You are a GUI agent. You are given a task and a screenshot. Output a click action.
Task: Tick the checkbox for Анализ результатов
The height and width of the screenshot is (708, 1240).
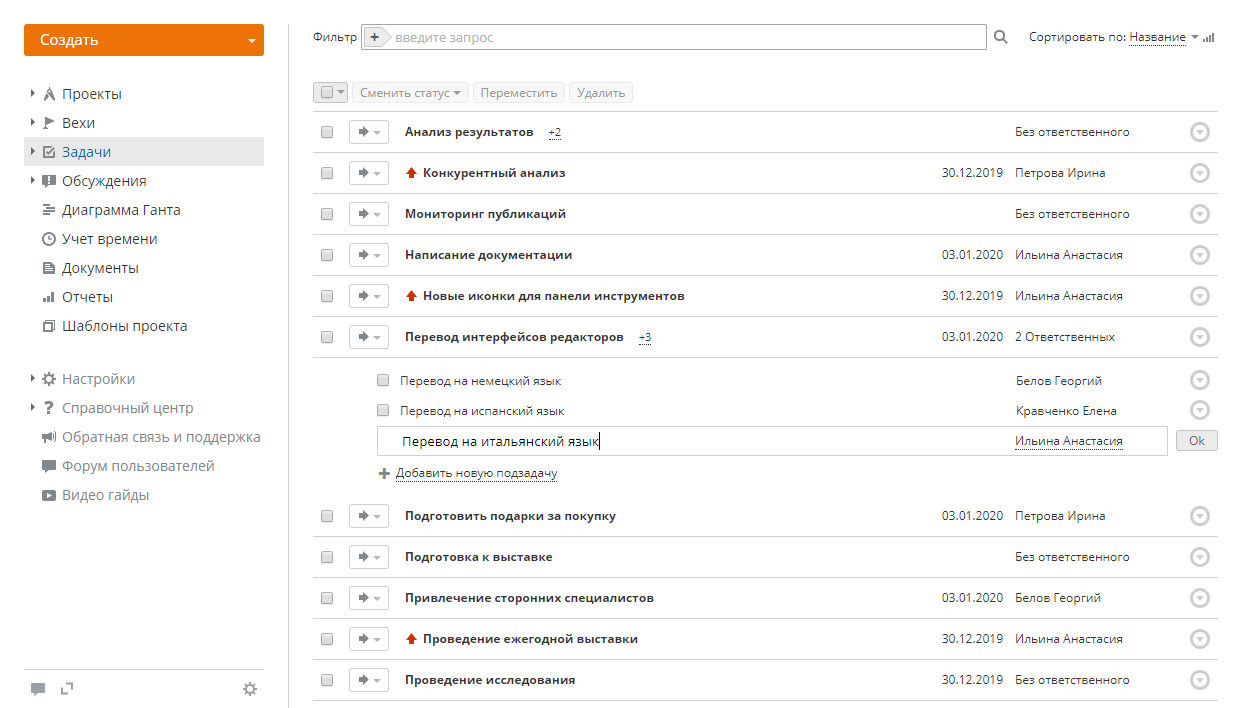click(x=327, y=132)
